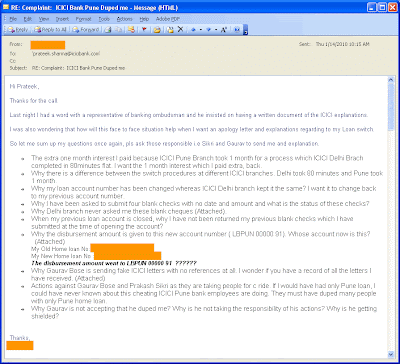The image size is (400, 364).
Task: Open the Help menu
Action: (x=144, y=19)
